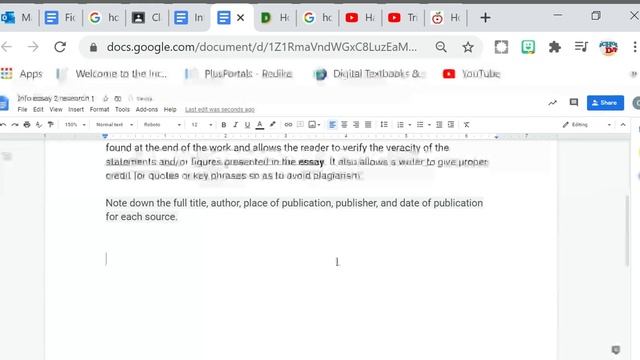Open the Add-ons menu
The width and height of the screenshot is (640, 360).
pyautogui.click(x=147, y=109)
